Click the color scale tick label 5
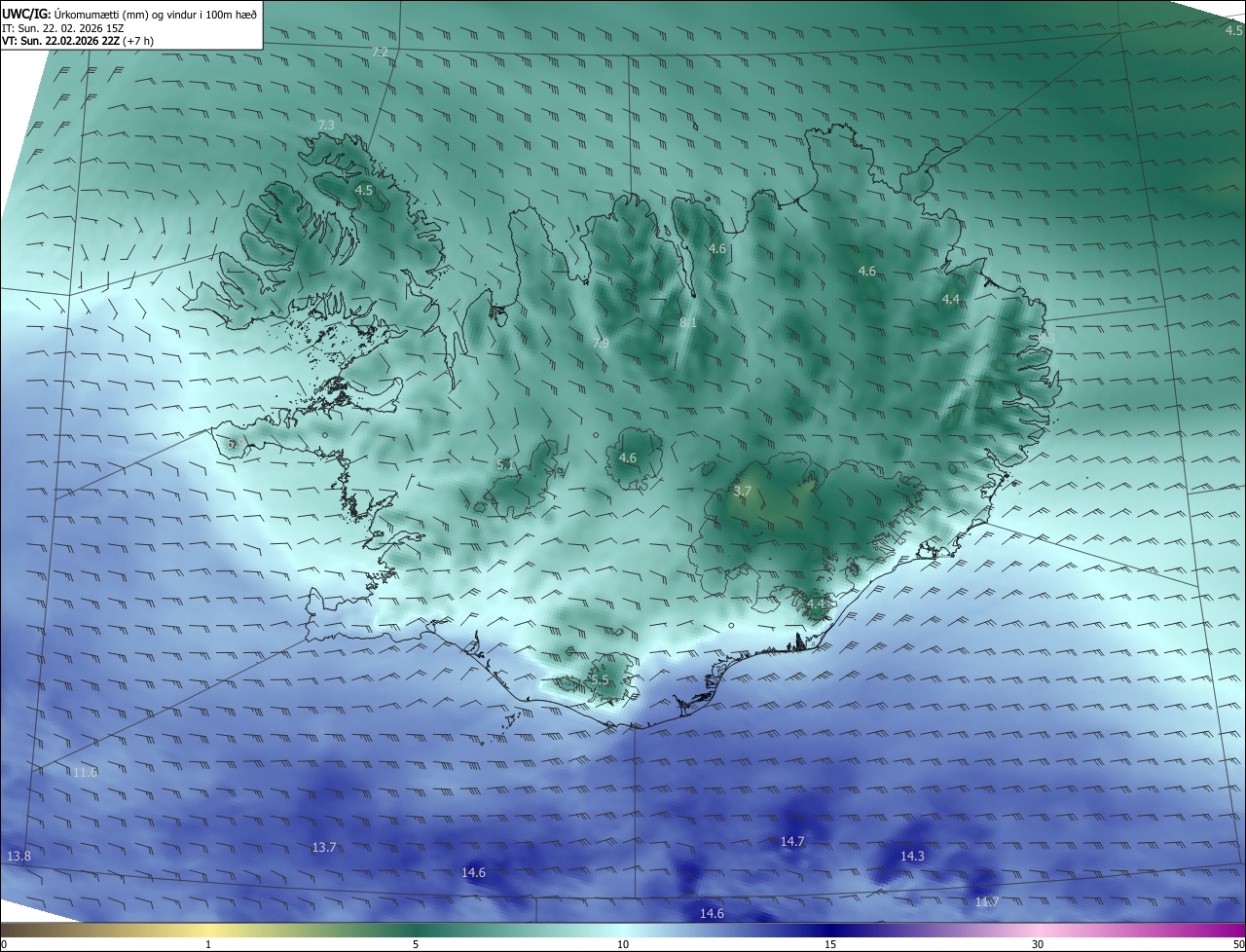This screenshot has height=952, width=1246. (416, 944)
